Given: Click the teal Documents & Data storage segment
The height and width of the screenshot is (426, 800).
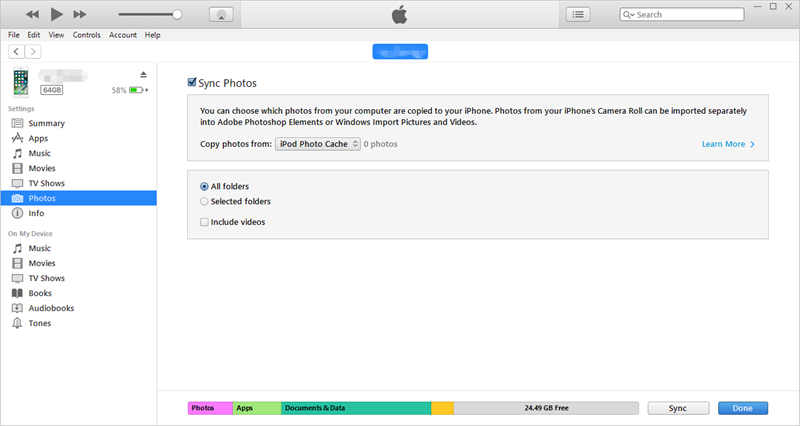Looking at the screenshot, I should click(x=356, y=408).
